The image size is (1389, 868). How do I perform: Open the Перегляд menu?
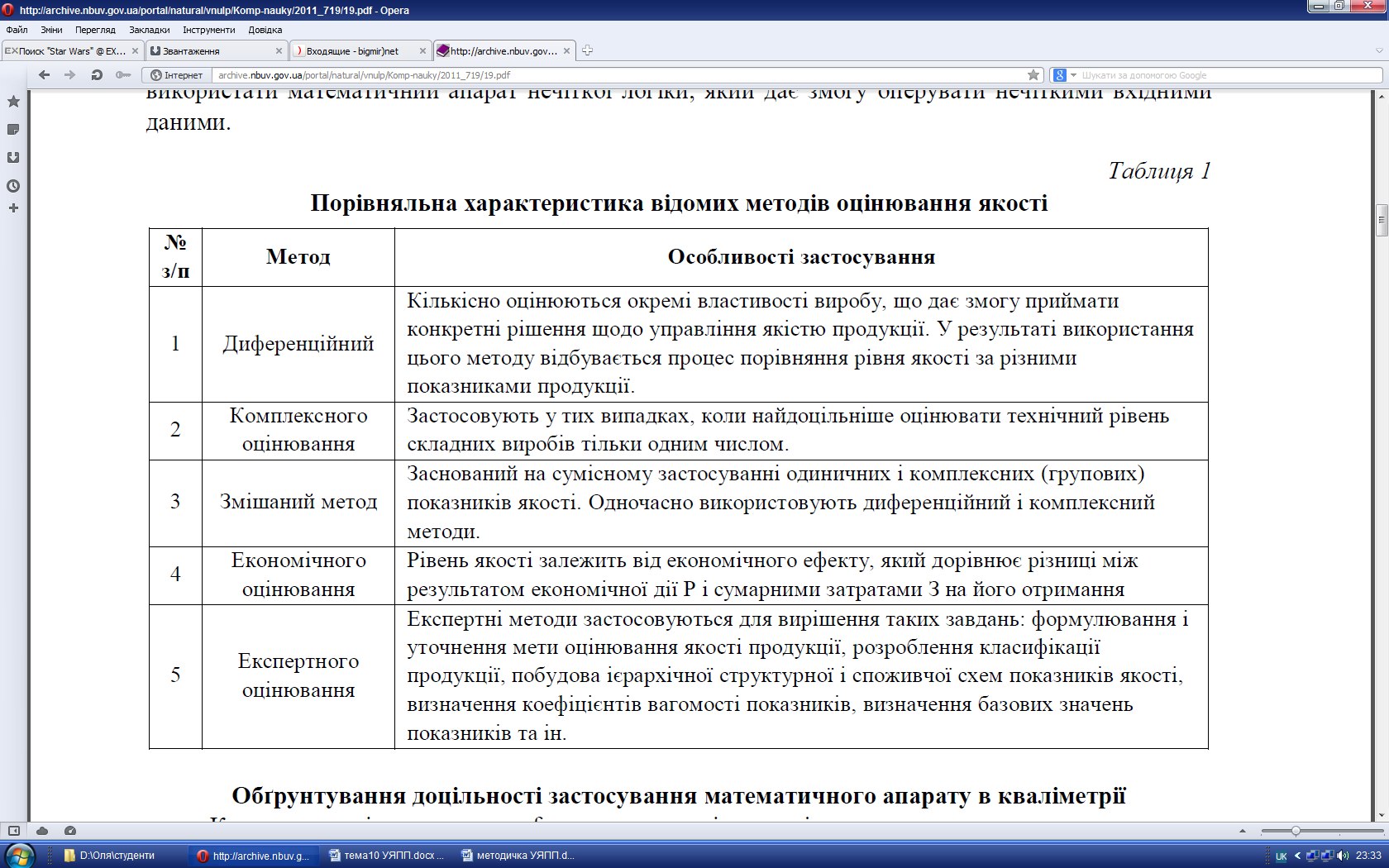95,30
